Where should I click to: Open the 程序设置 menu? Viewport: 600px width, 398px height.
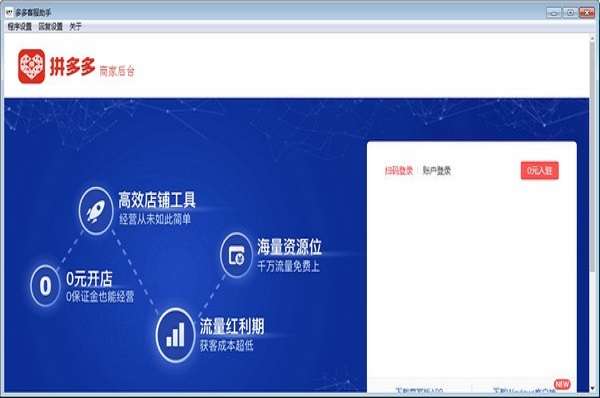(20, 26)
